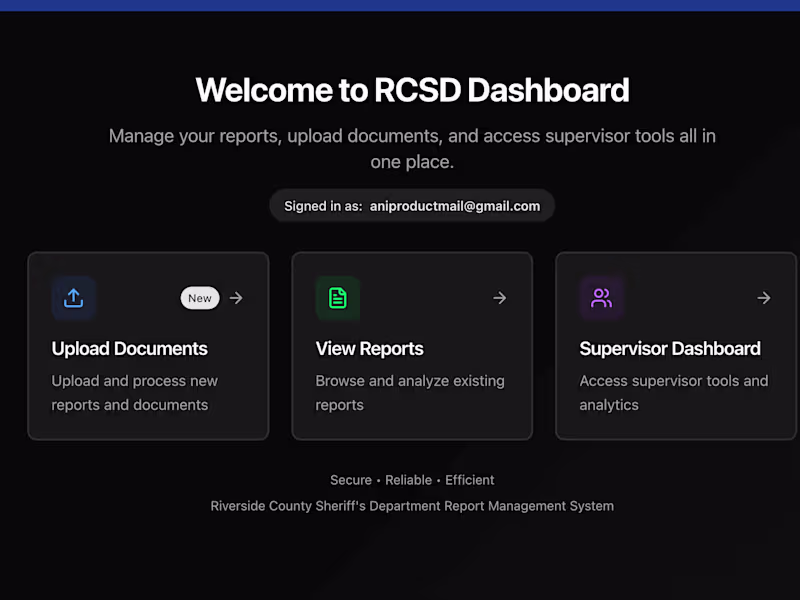Select the text aniproductmail@gmail.com
This screenshot has width=800, height=600.
455,205
